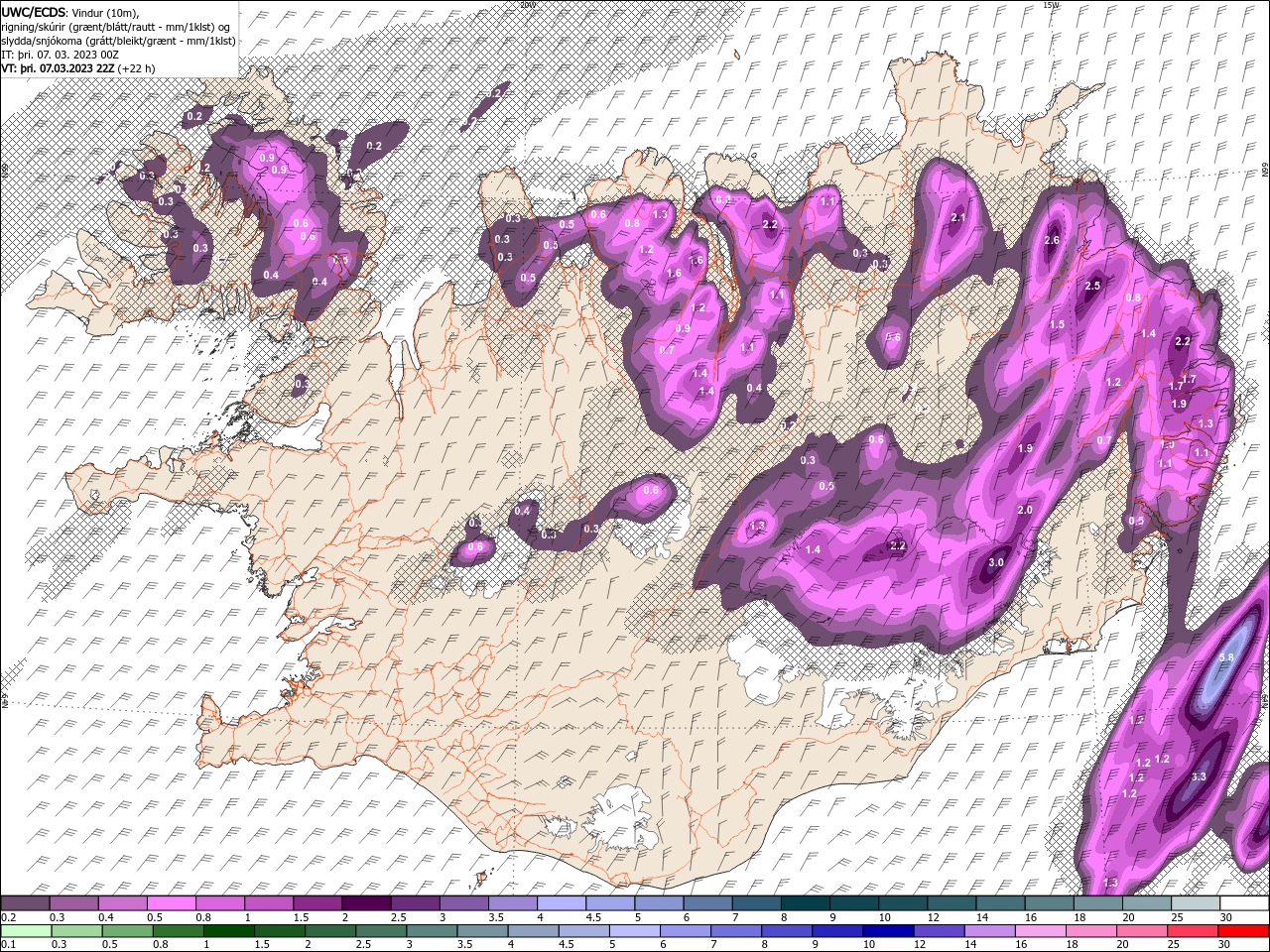Pick the magenta 0.5 swatch in snow scale
This screenshot has width=1270, height=952.
pyautogui.click(x=171, y=903)
